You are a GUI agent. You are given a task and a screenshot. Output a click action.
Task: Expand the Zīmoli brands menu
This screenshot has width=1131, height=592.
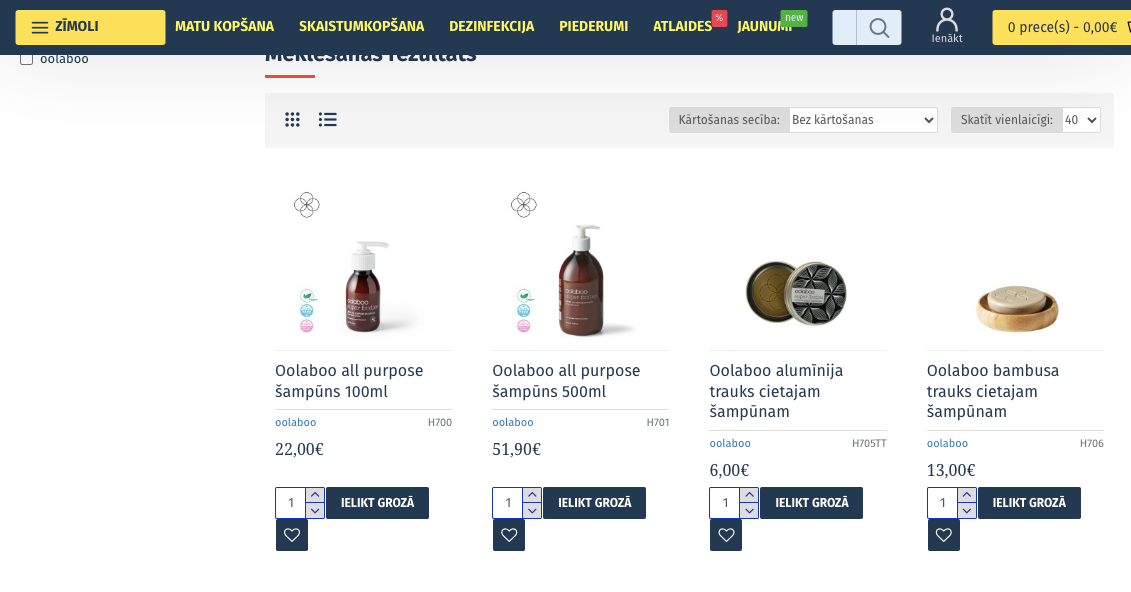tap(90, 27)
